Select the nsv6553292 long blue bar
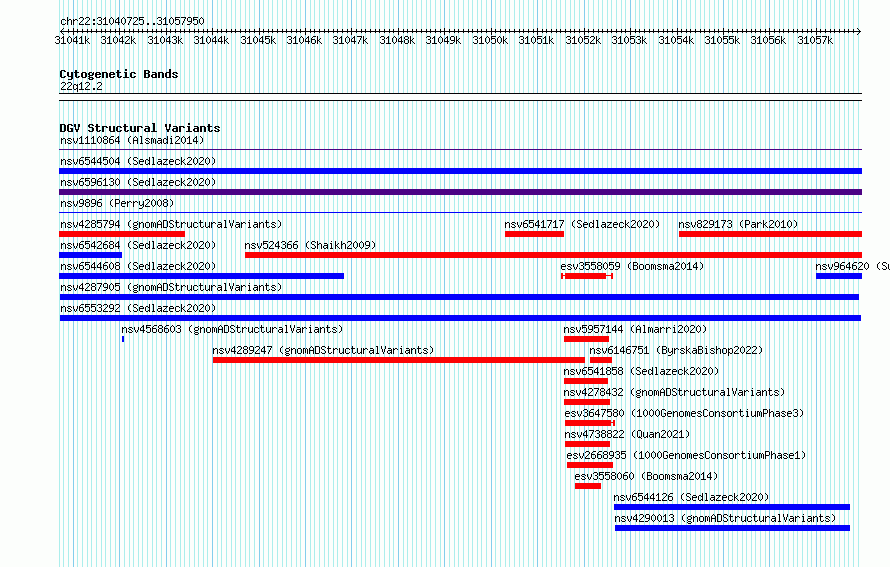 [x=460, y=318]
